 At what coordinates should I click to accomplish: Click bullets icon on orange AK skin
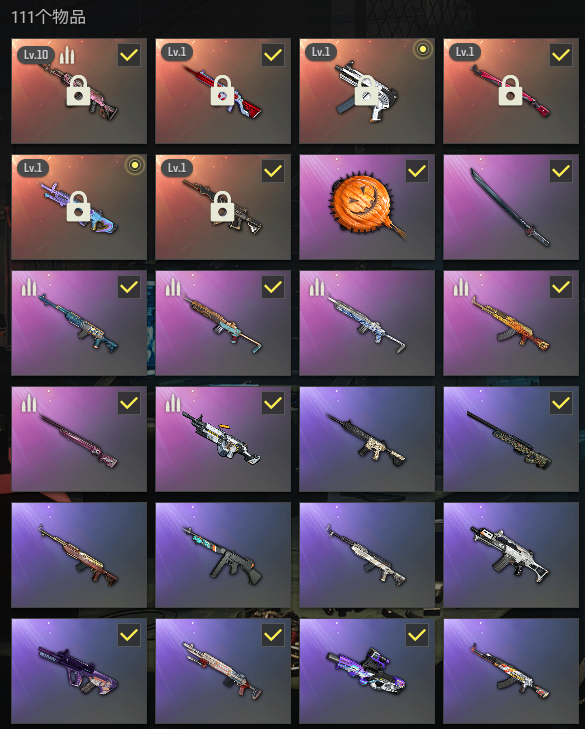coord(461,287)
